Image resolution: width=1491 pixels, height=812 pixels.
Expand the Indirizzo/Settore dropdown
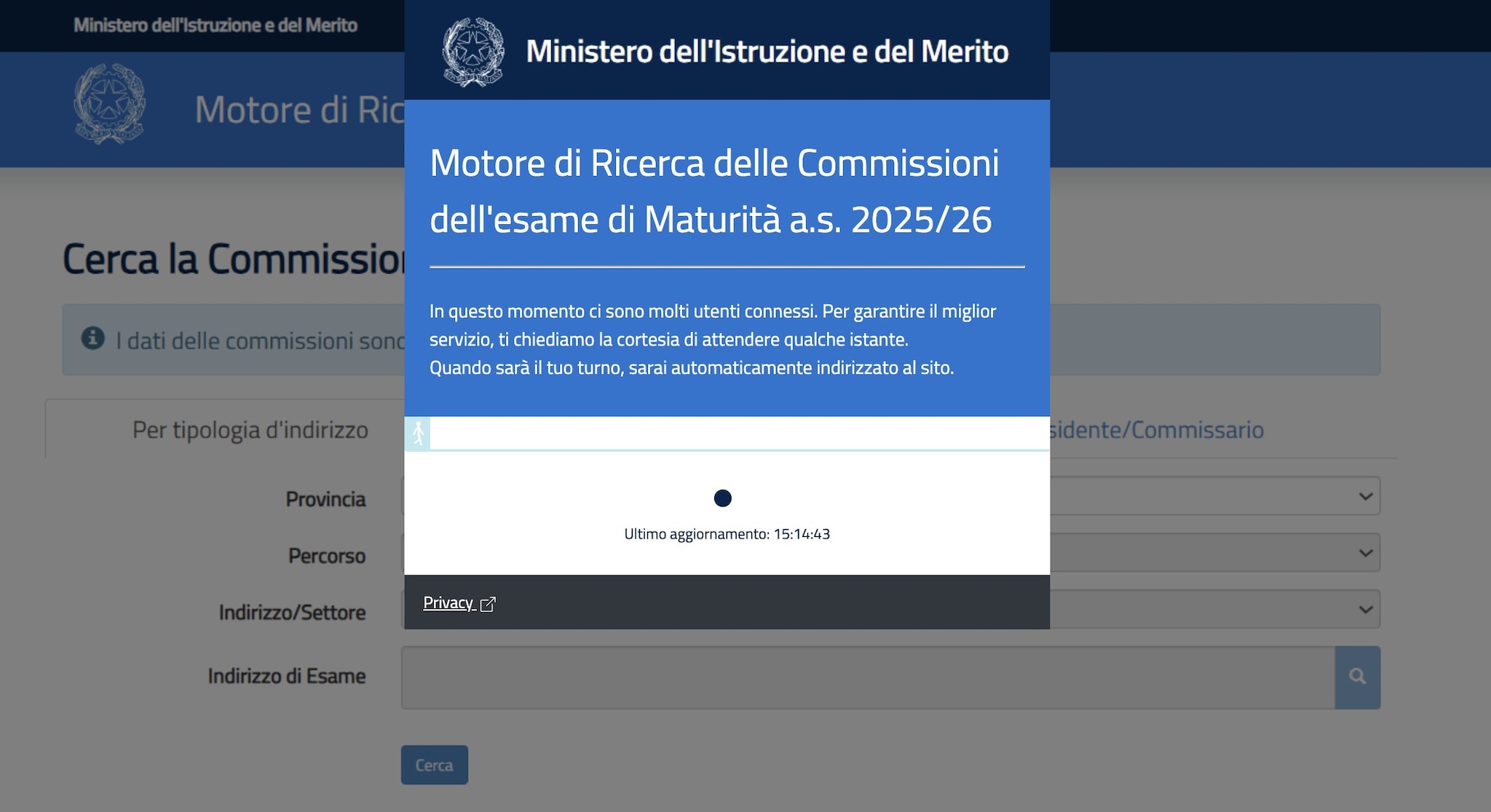(x=1214, y=610)
